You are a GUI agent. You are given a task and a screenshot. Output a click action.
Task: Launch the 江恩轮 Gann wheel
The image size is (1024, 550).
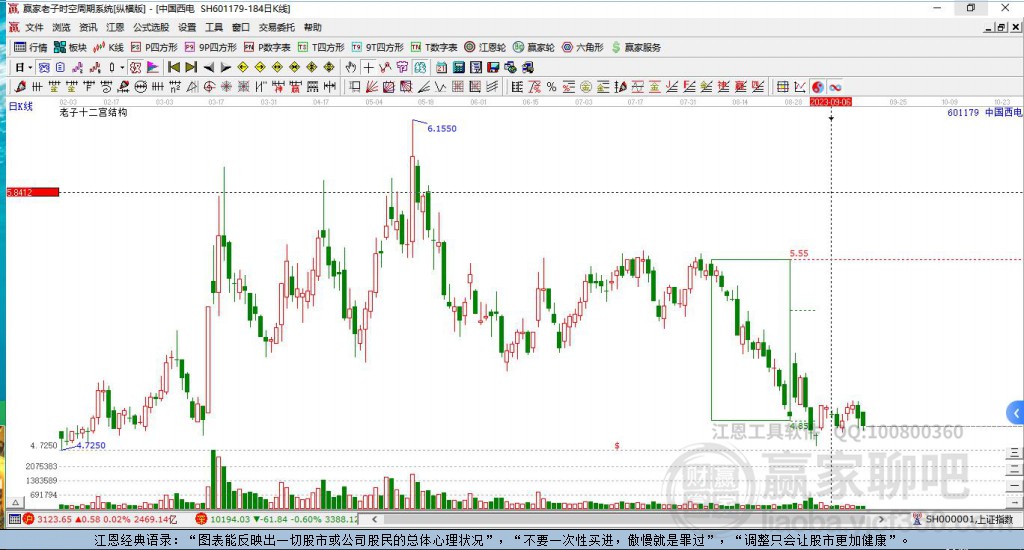click(485, 47)
